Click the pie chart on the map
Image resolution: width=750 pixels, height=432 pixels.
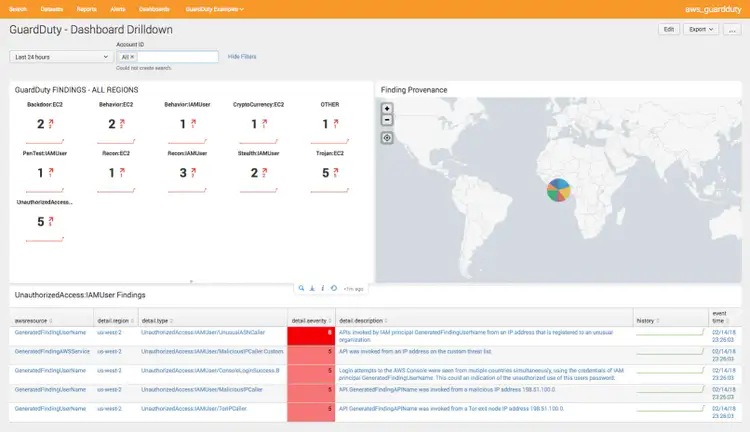point(558,190)
